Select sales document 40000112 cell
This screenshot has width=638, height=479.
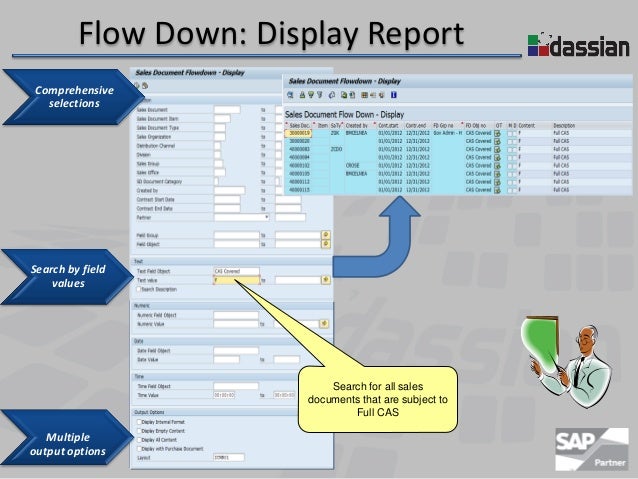[x=299, y=182]
